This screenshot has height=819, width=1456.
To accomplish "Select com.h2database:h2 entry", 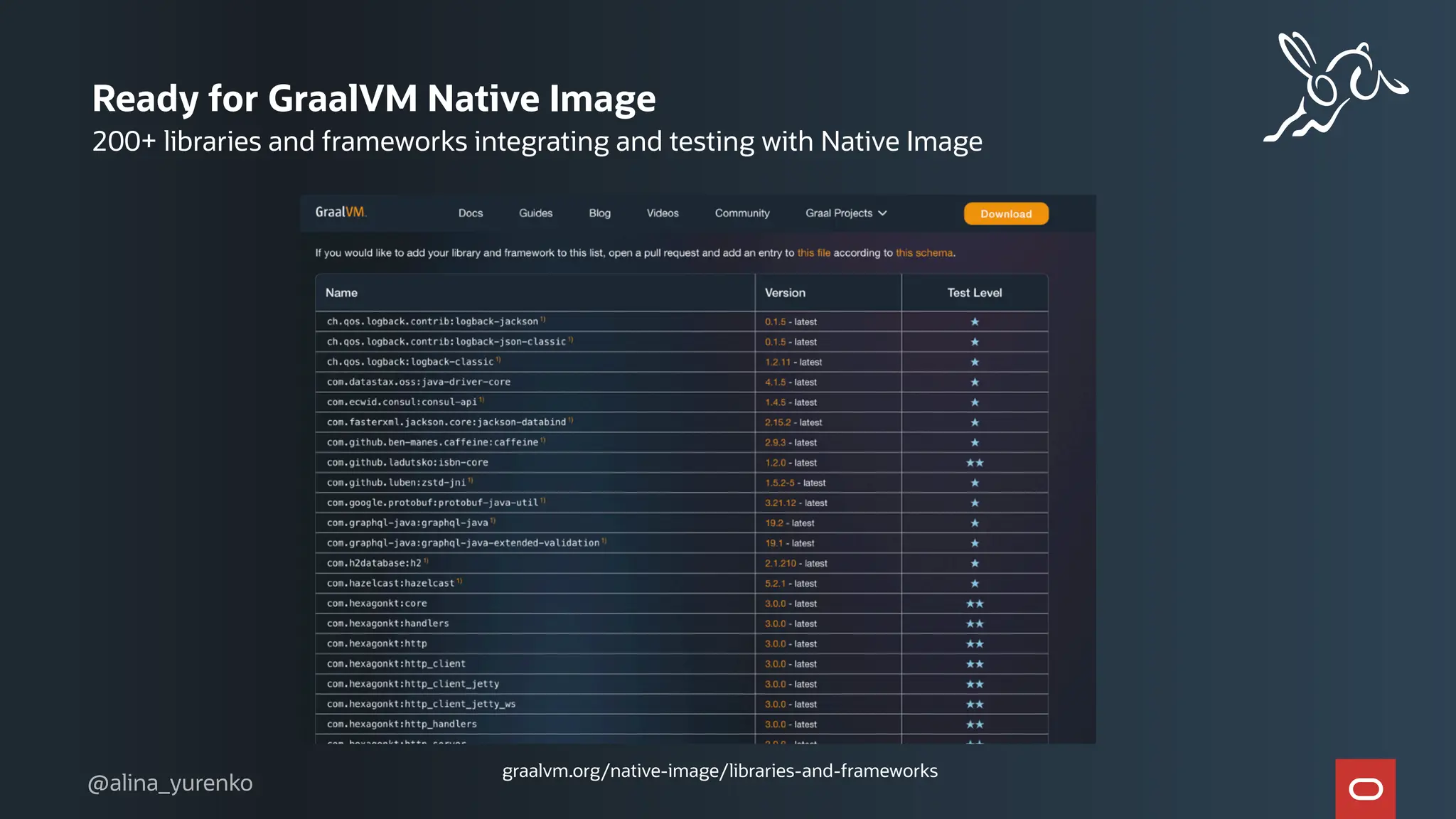I will click(x=374, y=563).
